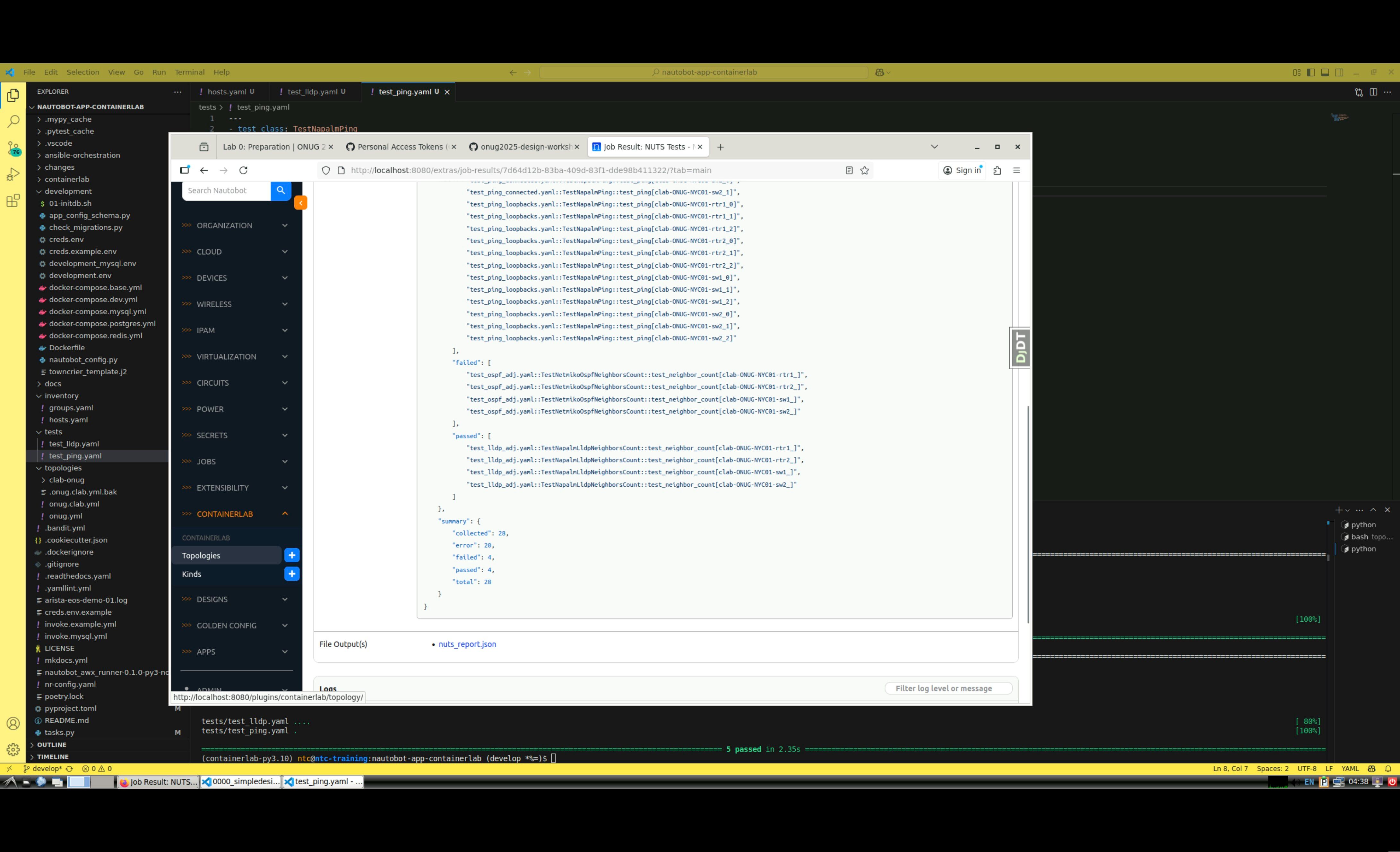Click the Sign in button
Image resolution: width=1400 pixels, height=852 pixels.
pyautogui.click(x=963, y=170)
